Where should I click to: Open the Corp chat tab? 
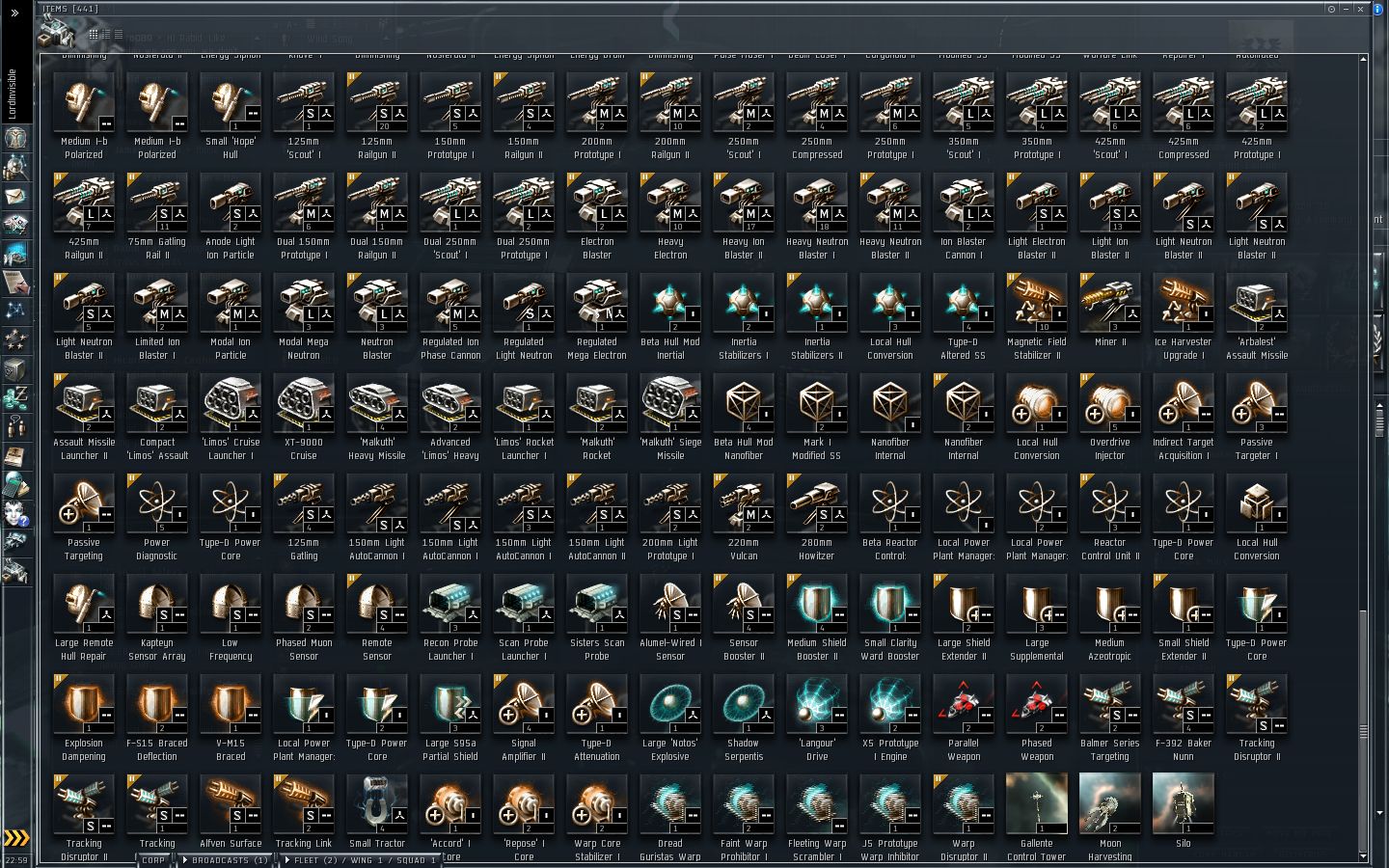tap(153, 860)
